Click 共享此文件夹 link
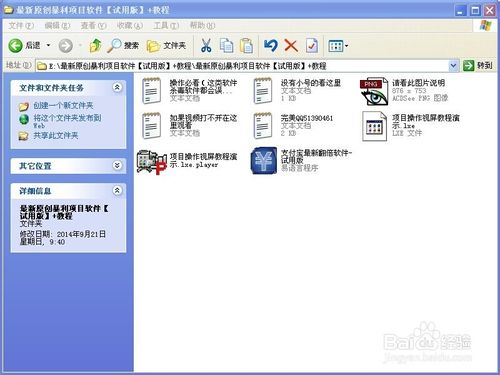The image size is (500, 375). 56,136
